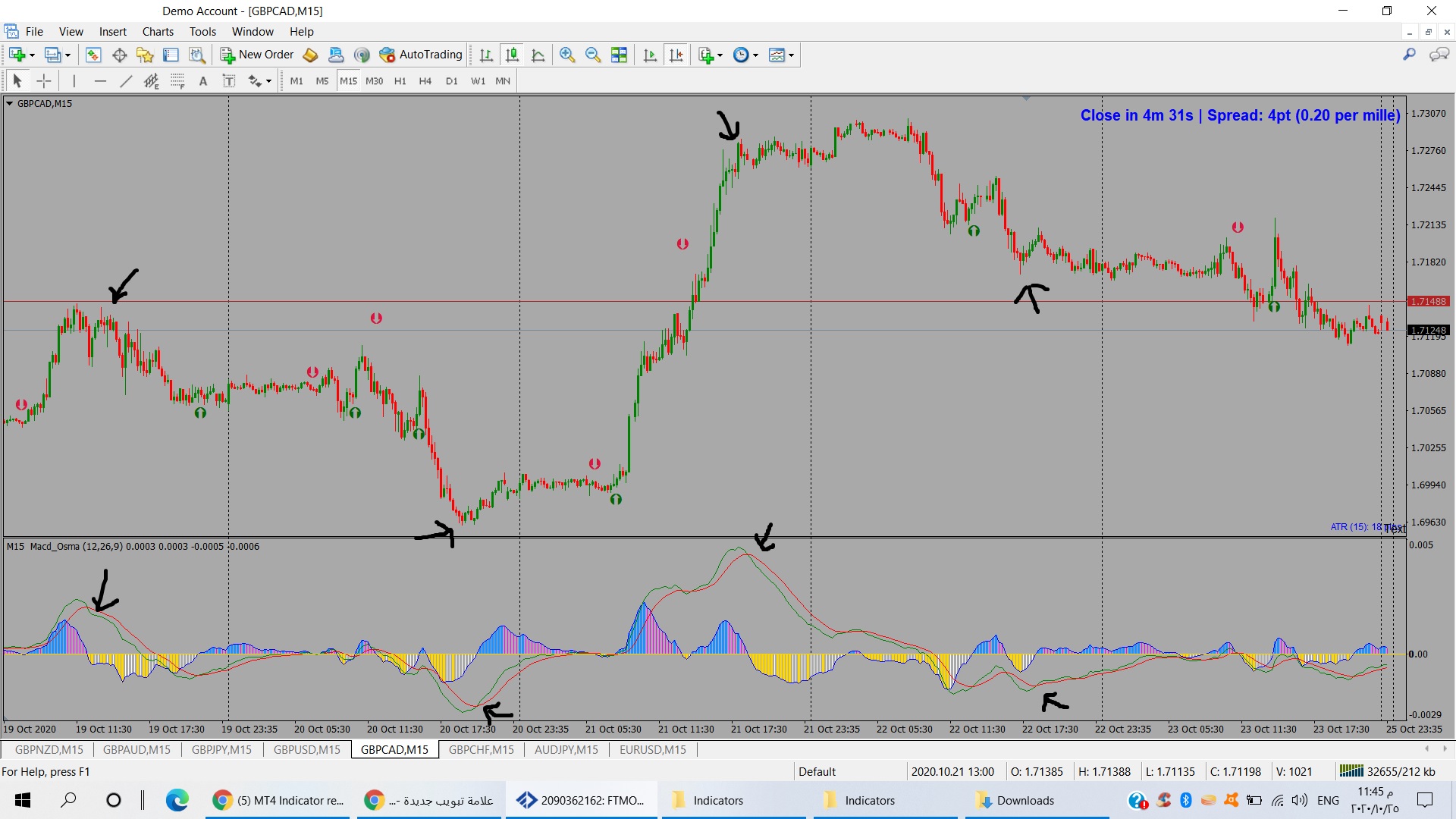
Task: Click the Zoom In magnifier icon
Action: (566, 55)
